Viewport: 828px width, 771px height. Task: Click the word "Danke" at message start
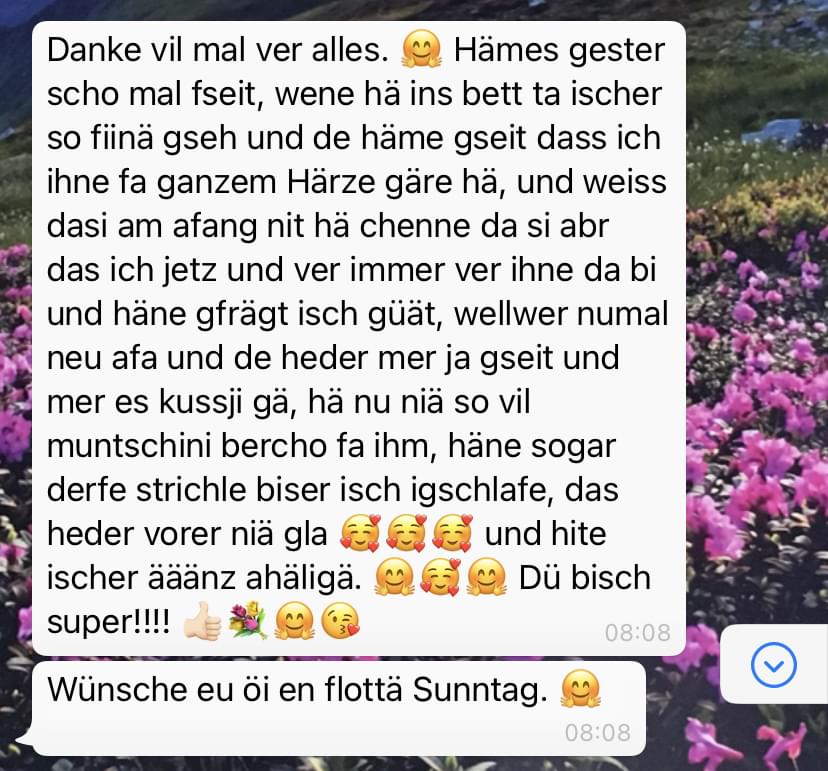[94, 50]
